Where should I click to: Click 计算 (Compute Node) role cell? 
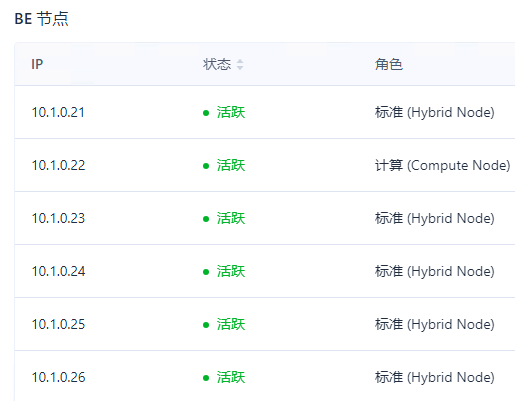click(x=443, y=165)
